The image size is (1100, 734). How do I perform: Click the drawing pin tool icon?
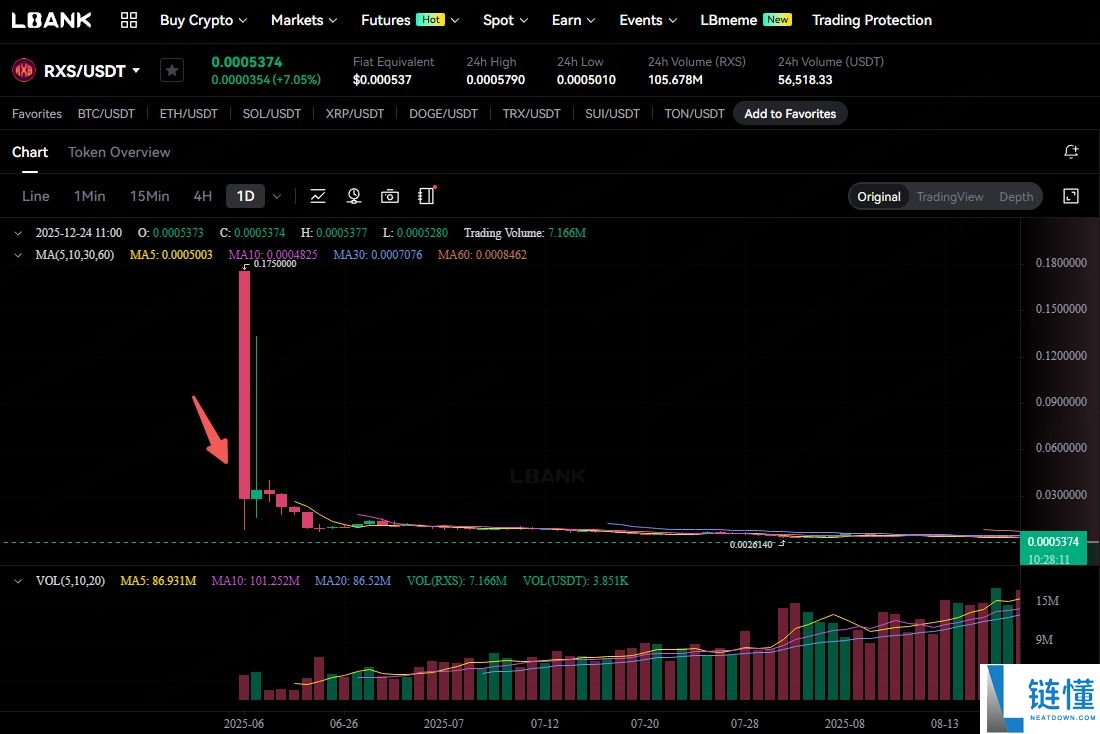coord(354,196)
